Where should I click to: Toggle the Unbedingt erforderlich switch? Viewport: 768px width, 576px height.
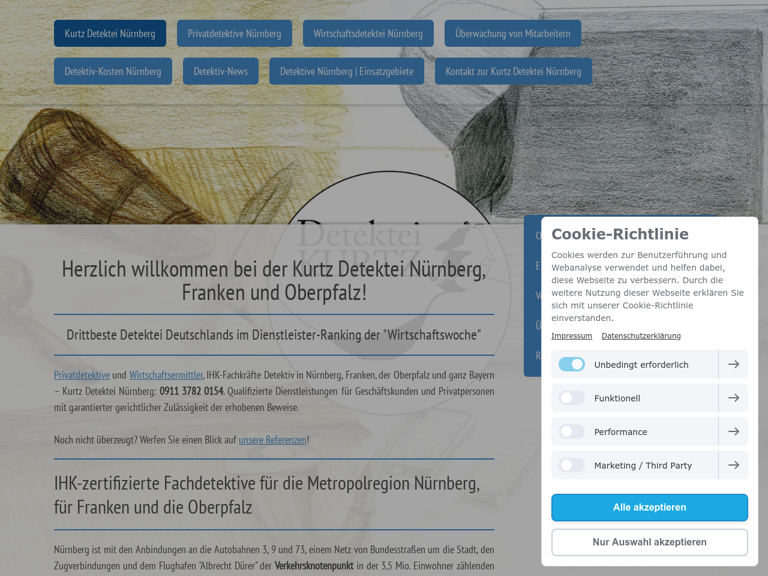572,365
